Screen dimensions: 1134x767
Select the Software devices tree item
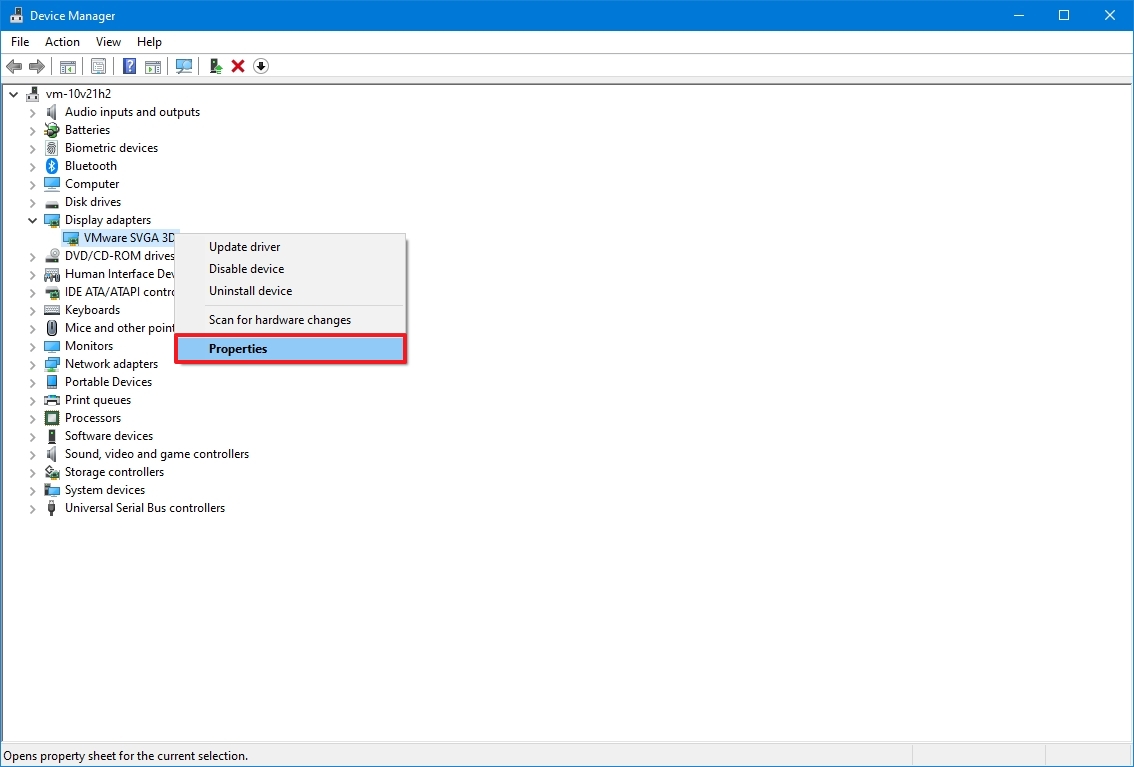click(x=108, y=436)
